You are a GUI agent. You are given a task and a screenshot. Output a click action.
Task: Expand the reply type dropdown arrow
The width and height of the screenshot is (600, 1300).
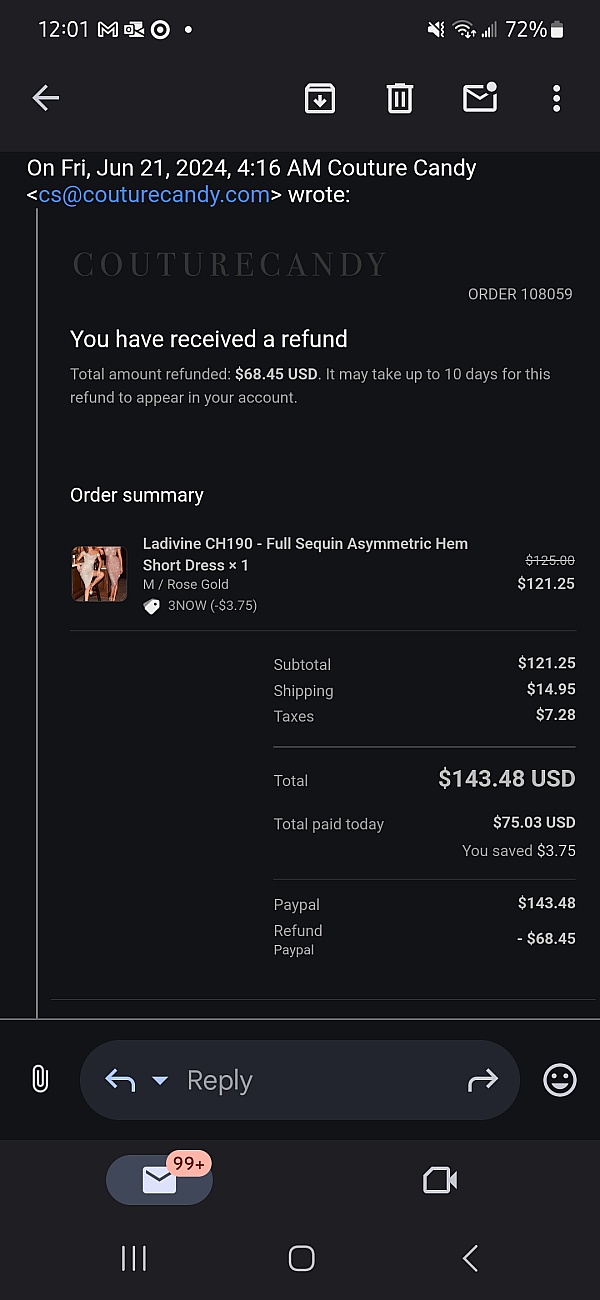tap(160, 1080)
